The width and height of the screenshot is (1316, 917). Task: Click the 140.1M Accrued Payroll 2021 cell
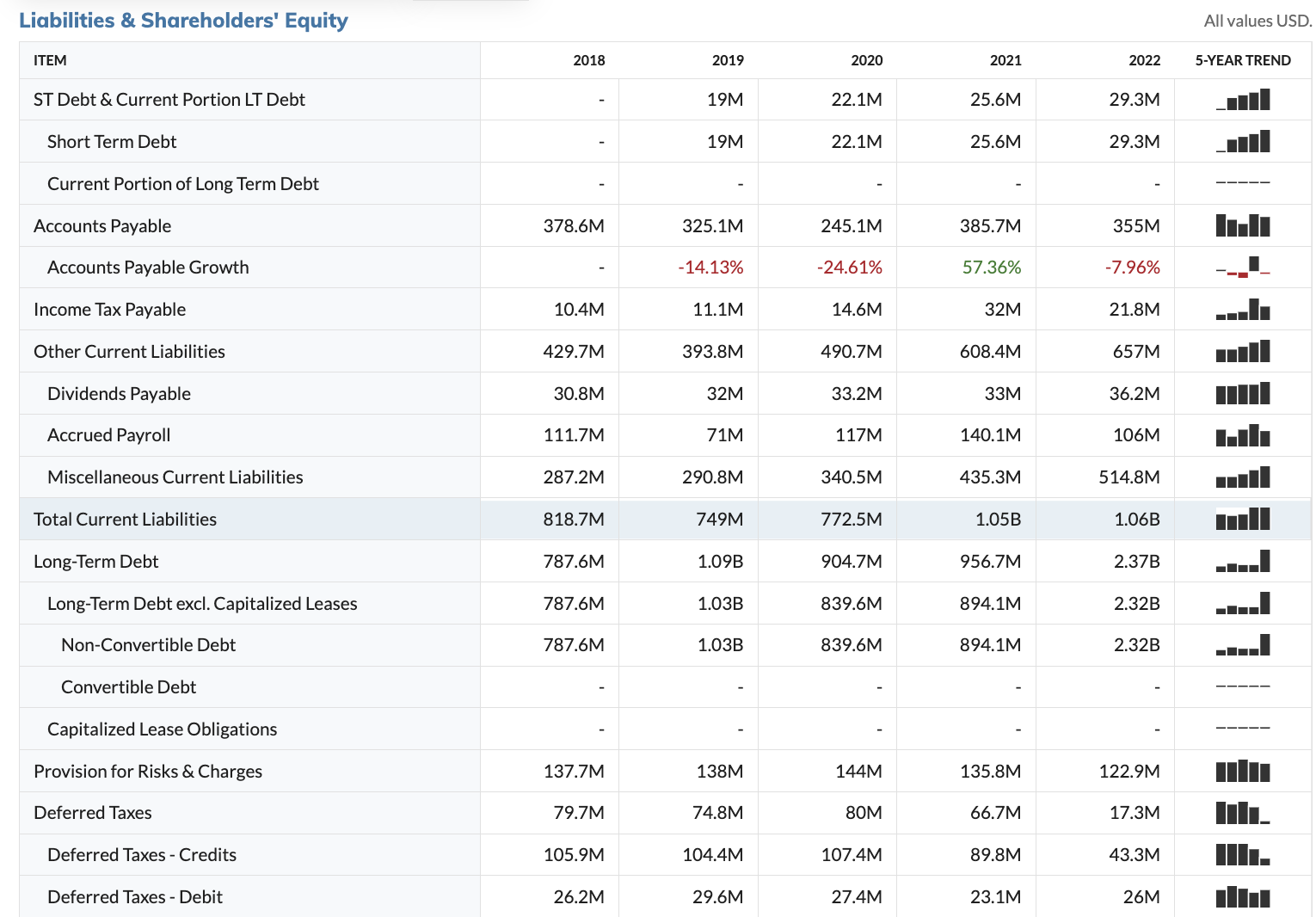[991, 435]
